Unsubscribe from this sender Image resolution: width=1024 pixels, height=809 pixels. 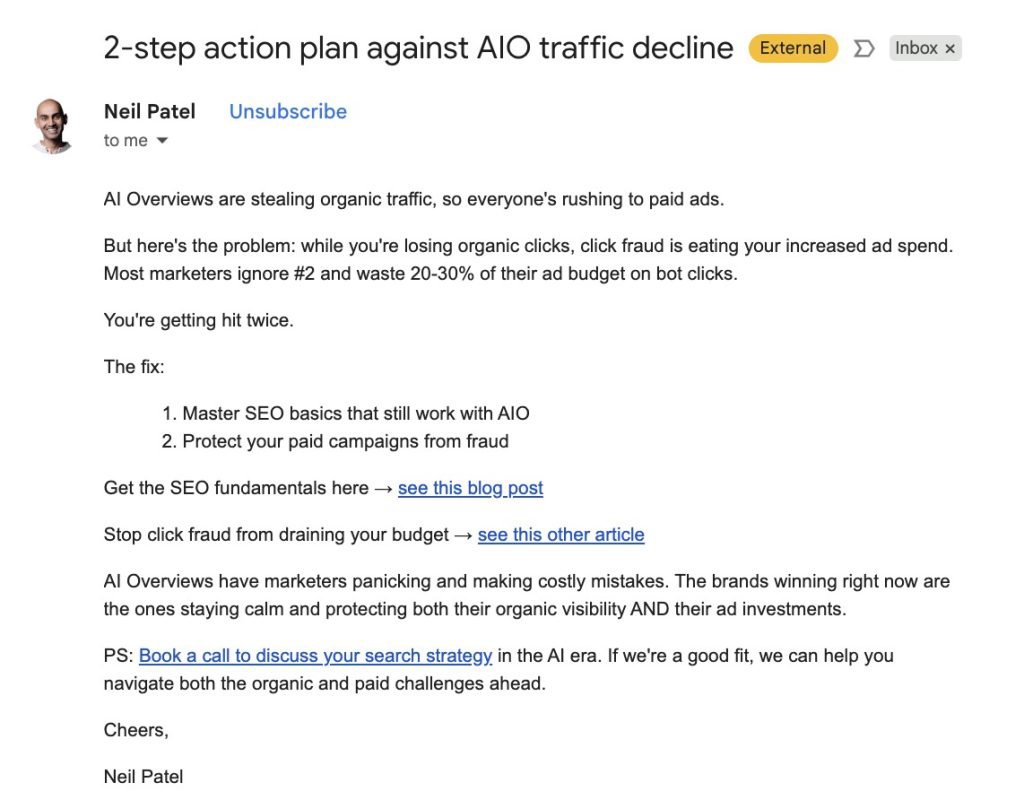[288, 112]
